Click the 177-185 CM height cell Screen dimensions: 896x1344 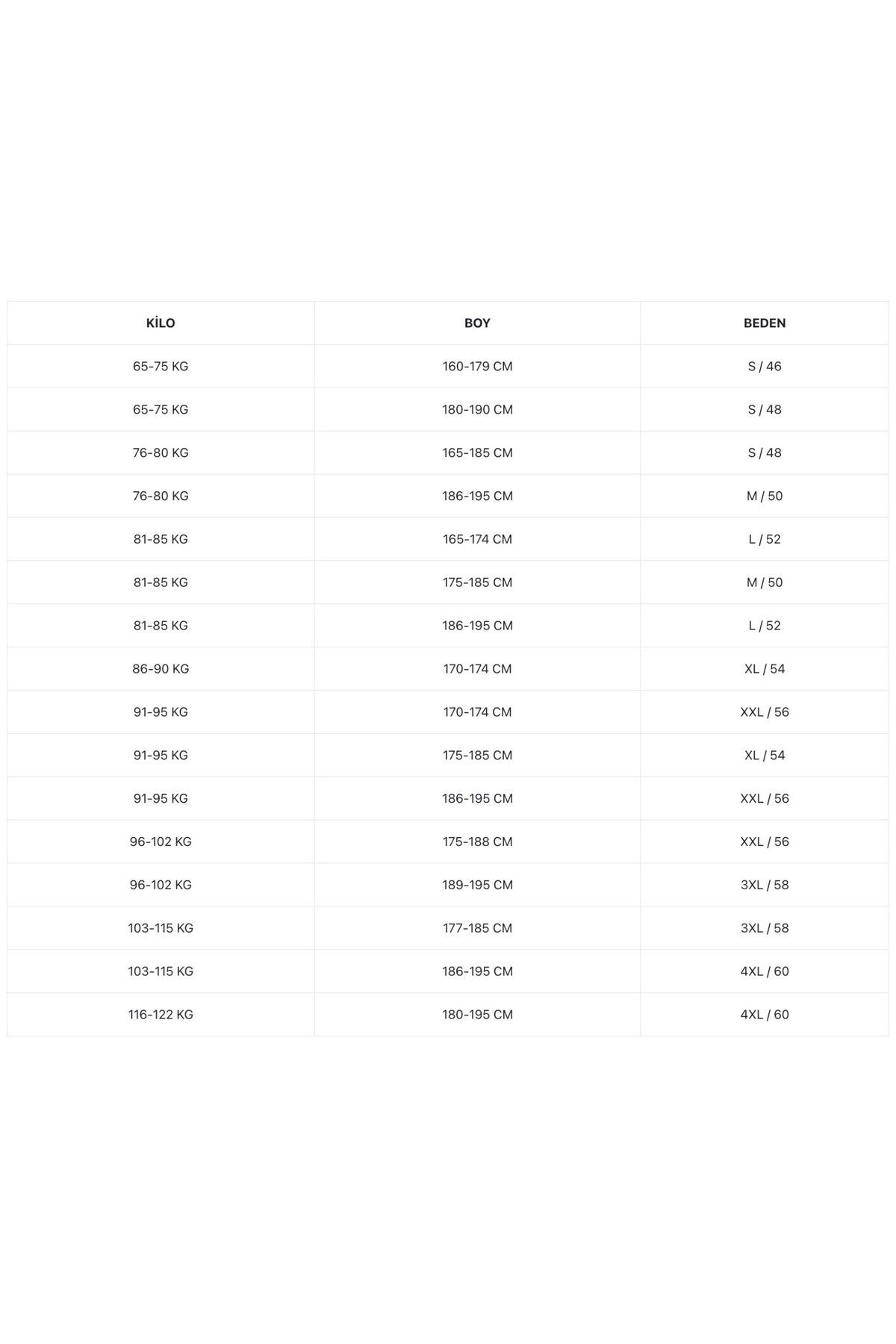pyautogui.click(x=477, y=928)
